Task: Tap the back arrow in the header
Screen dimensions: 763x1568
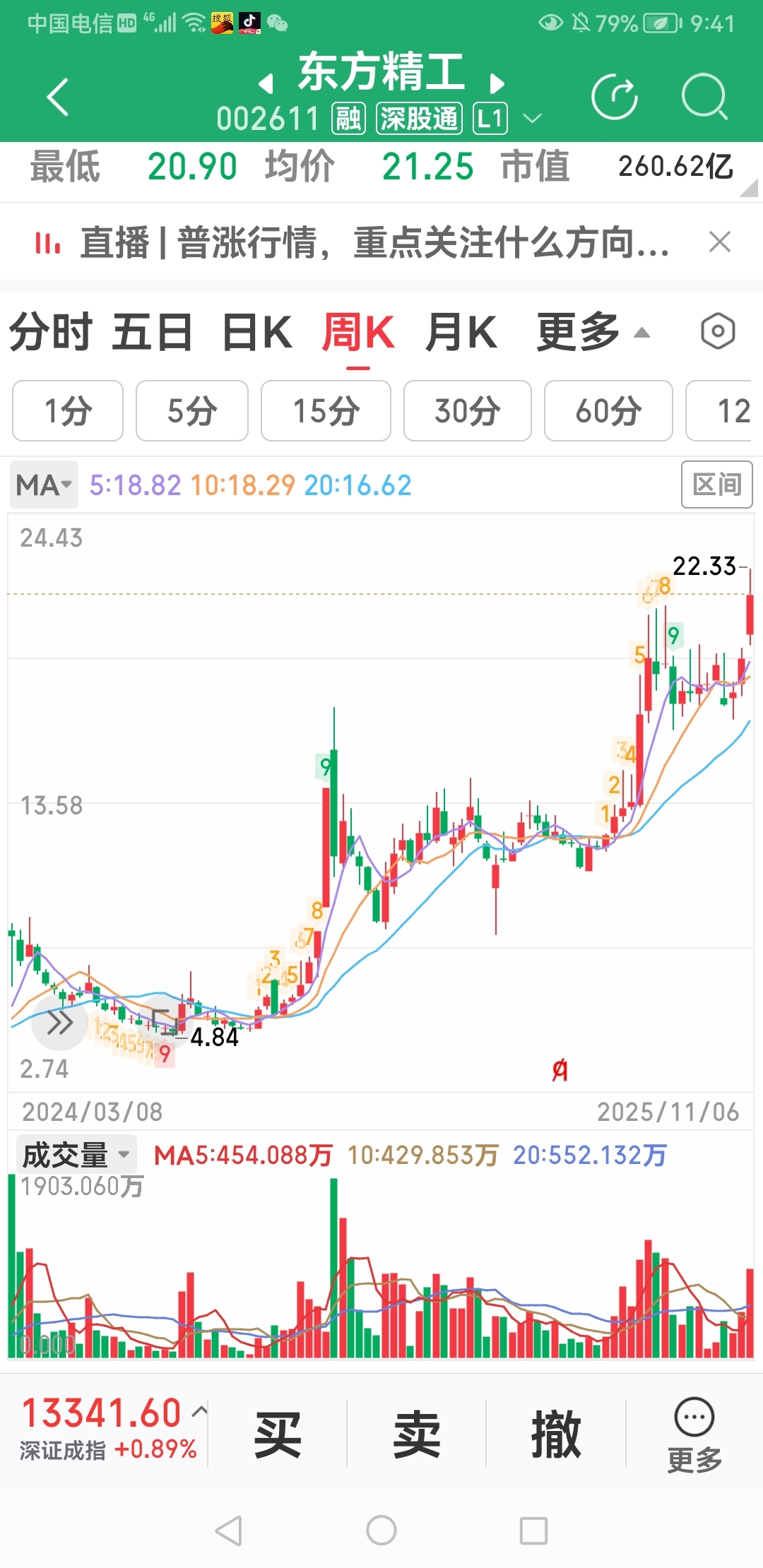Action: tap(58, 97)
